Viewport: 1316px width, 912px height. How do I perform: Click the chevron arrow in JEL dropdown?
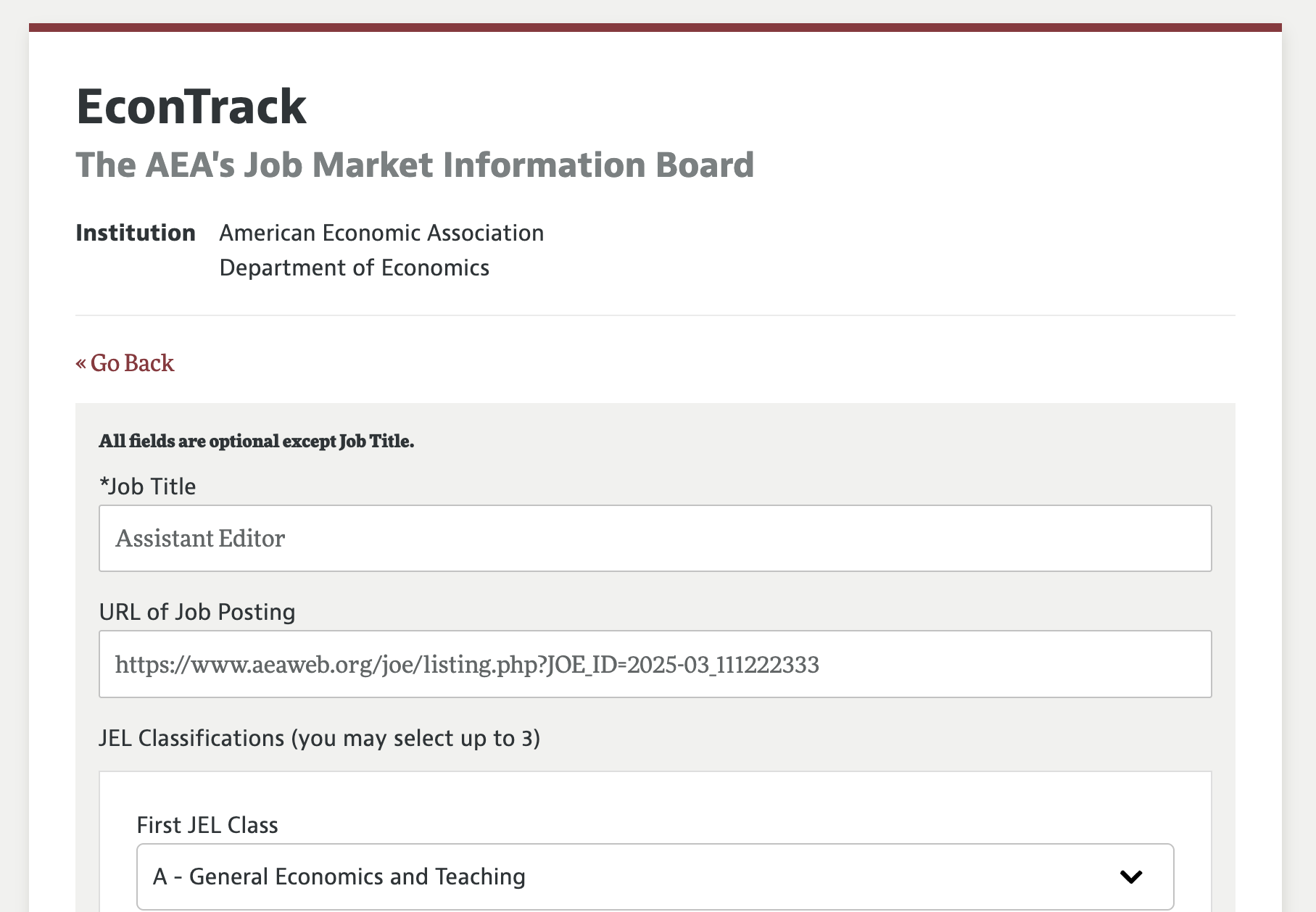pos(1130,877)
